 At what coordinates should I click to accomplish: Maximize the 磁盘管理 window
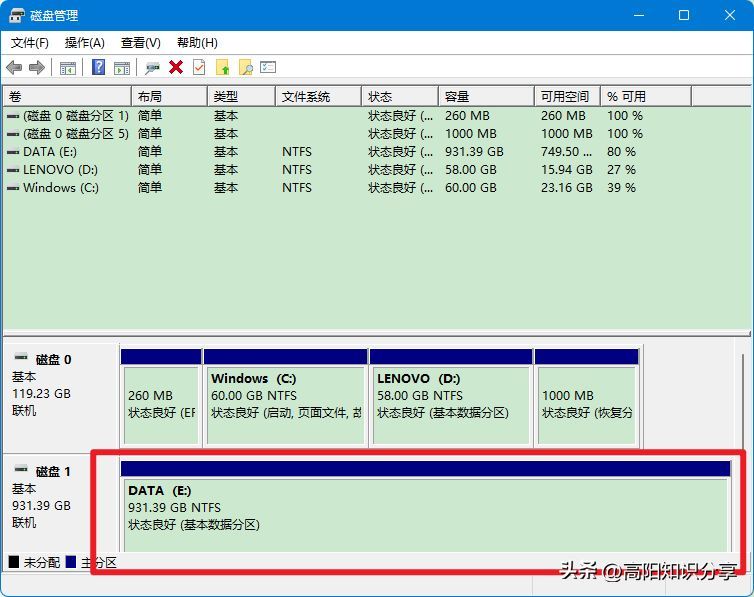pyautogui.click(x=684, y=15)
